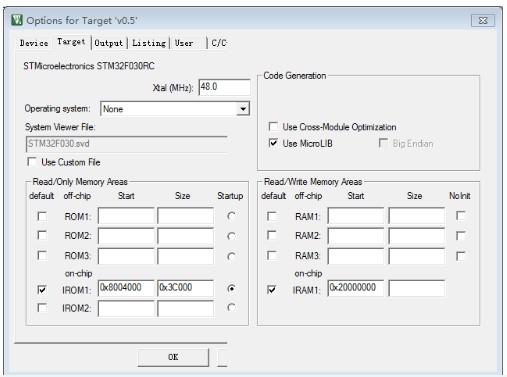
Task: Close the Options for Target dialog
Action: pyautogui.click(x=483, y=21)
